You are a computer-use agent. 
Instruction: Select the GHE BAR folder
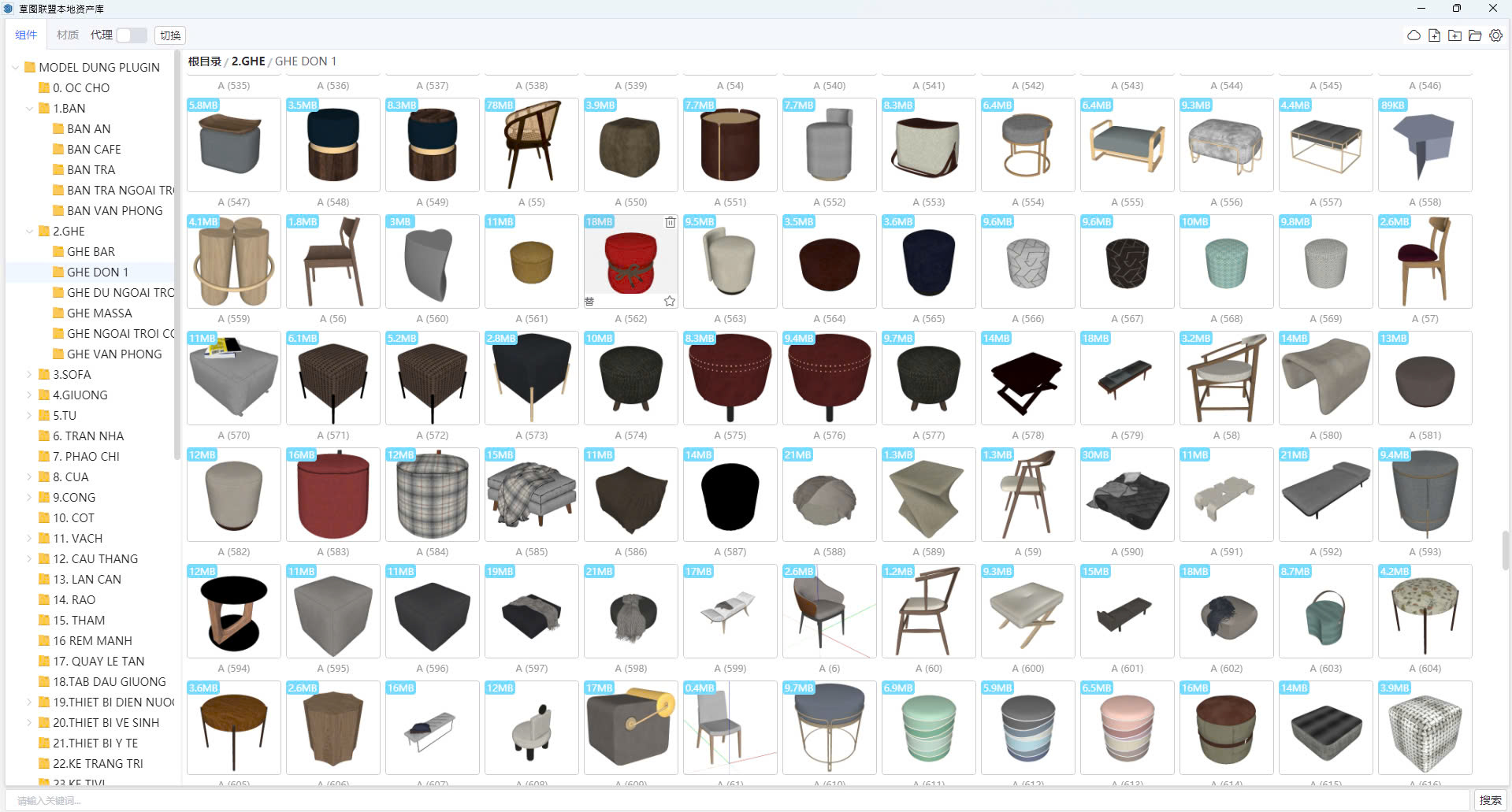pyautogui.click(x=91, y=252)
